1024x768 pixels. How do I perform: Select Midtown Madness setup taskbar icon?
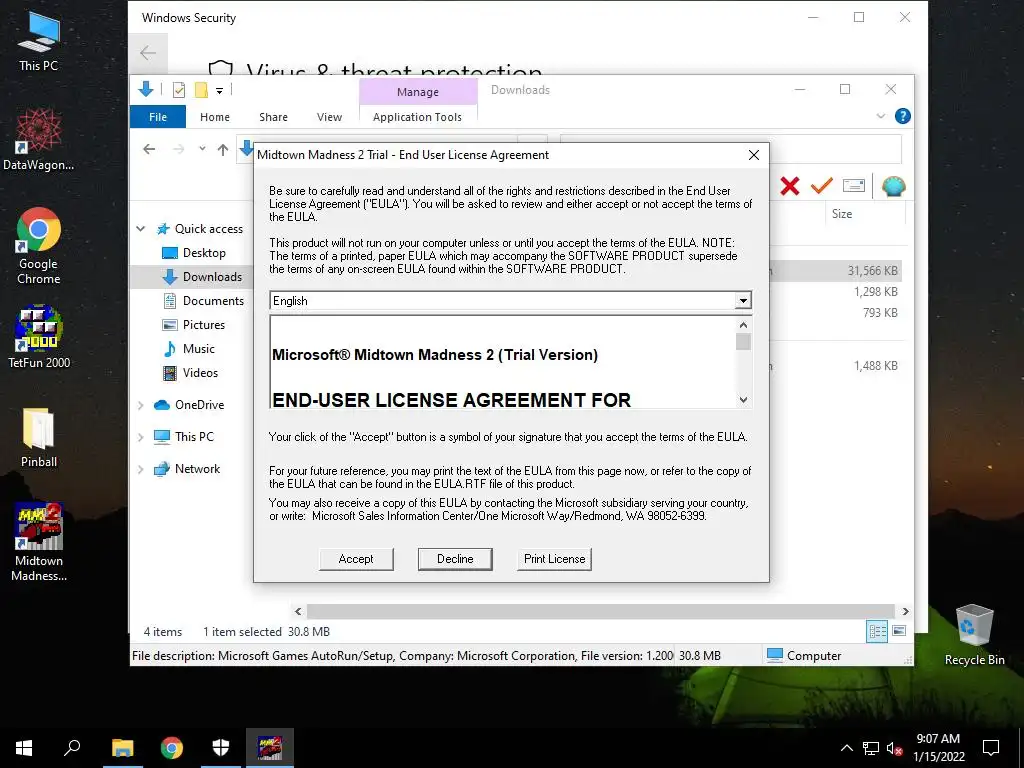[x=270, y=748]
